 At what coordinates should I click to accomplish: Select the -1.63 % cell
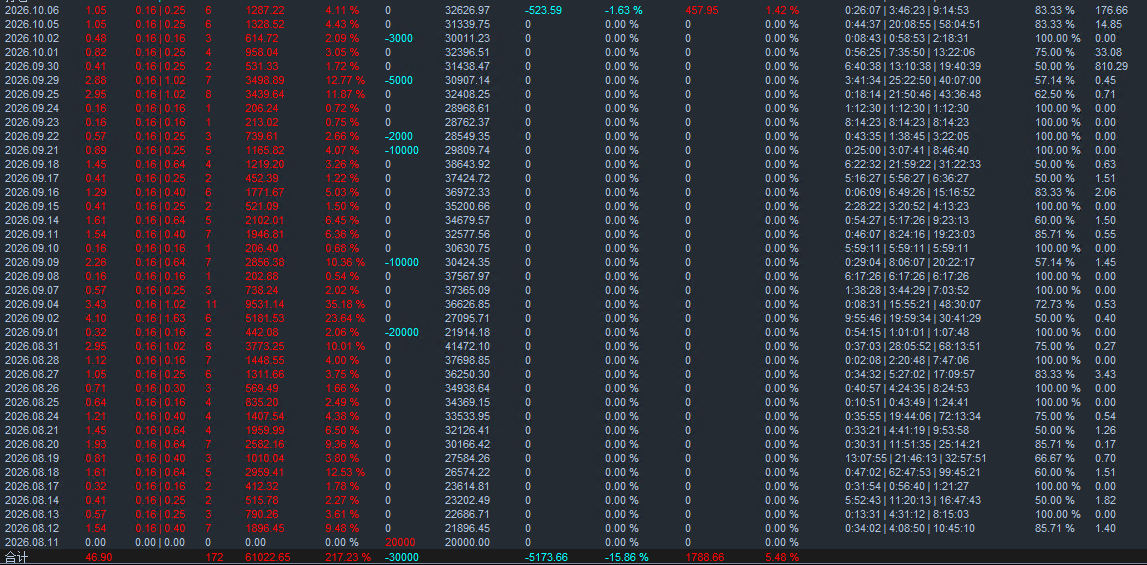[x=624, y=10]
